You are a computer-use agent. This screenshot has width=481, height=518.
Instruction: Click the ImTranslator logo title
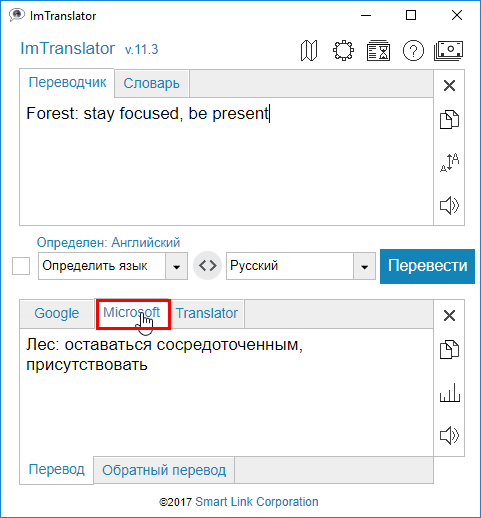pyautogui.click(x=68, y=49)
